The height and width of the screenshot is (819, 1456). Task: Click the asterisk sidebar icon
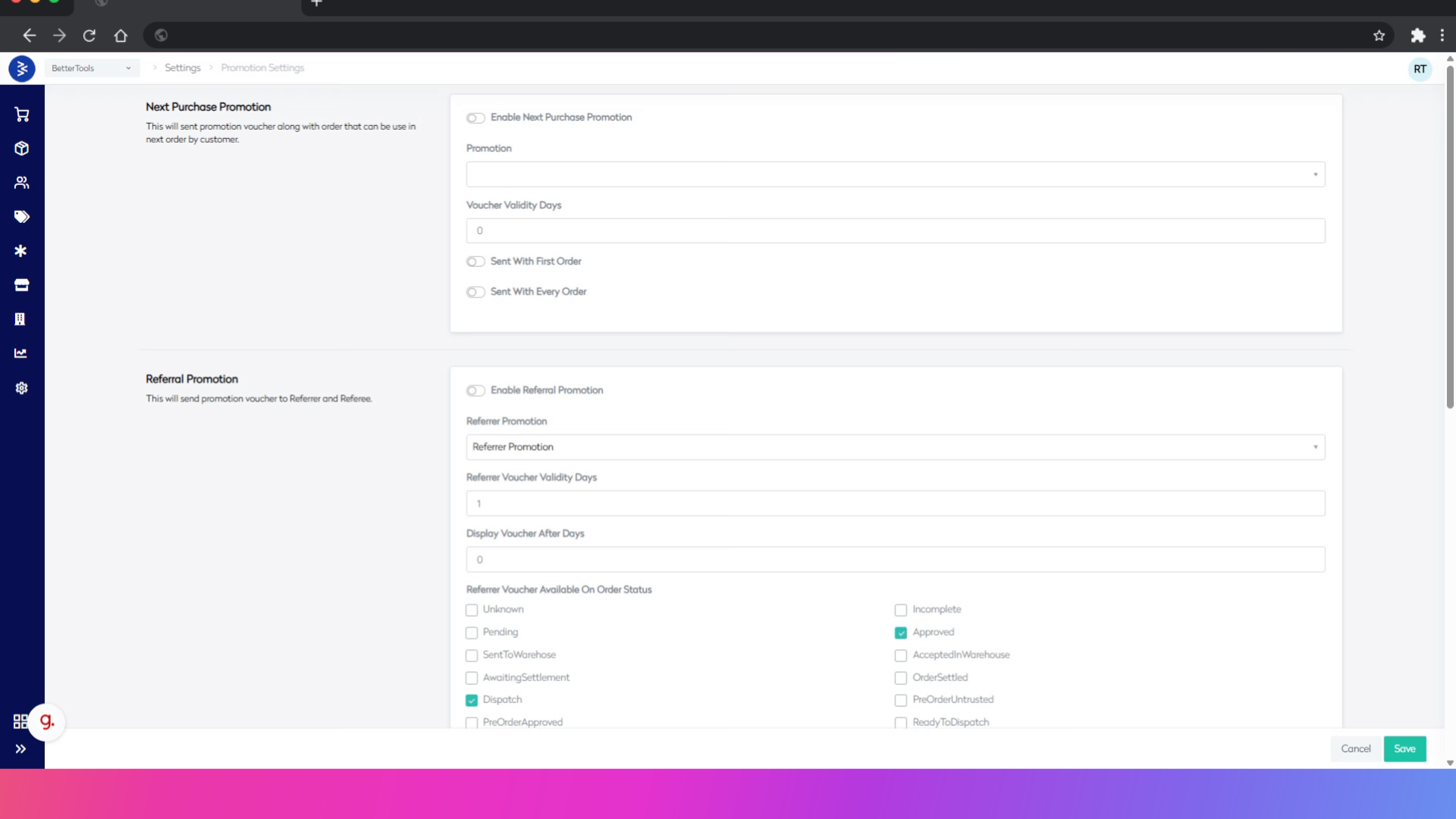point(21,251)
